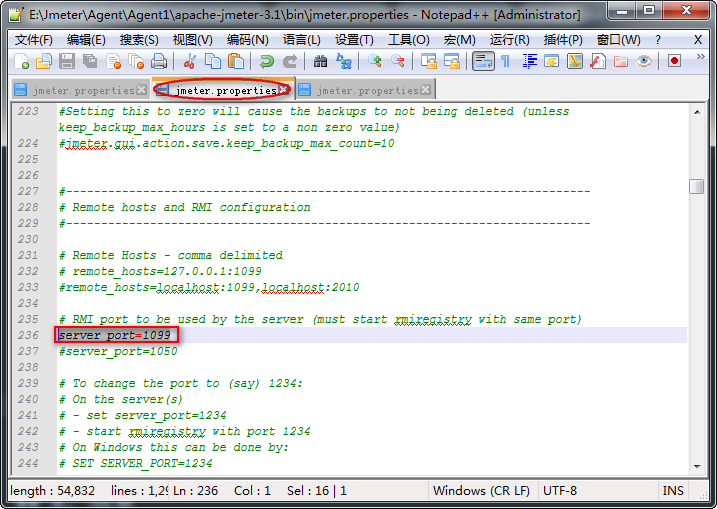Viewport: 717px width, 509px height.
Task: Copy the selection with the Copy icon
Action: pyautogui.click(x=213, y=61)
